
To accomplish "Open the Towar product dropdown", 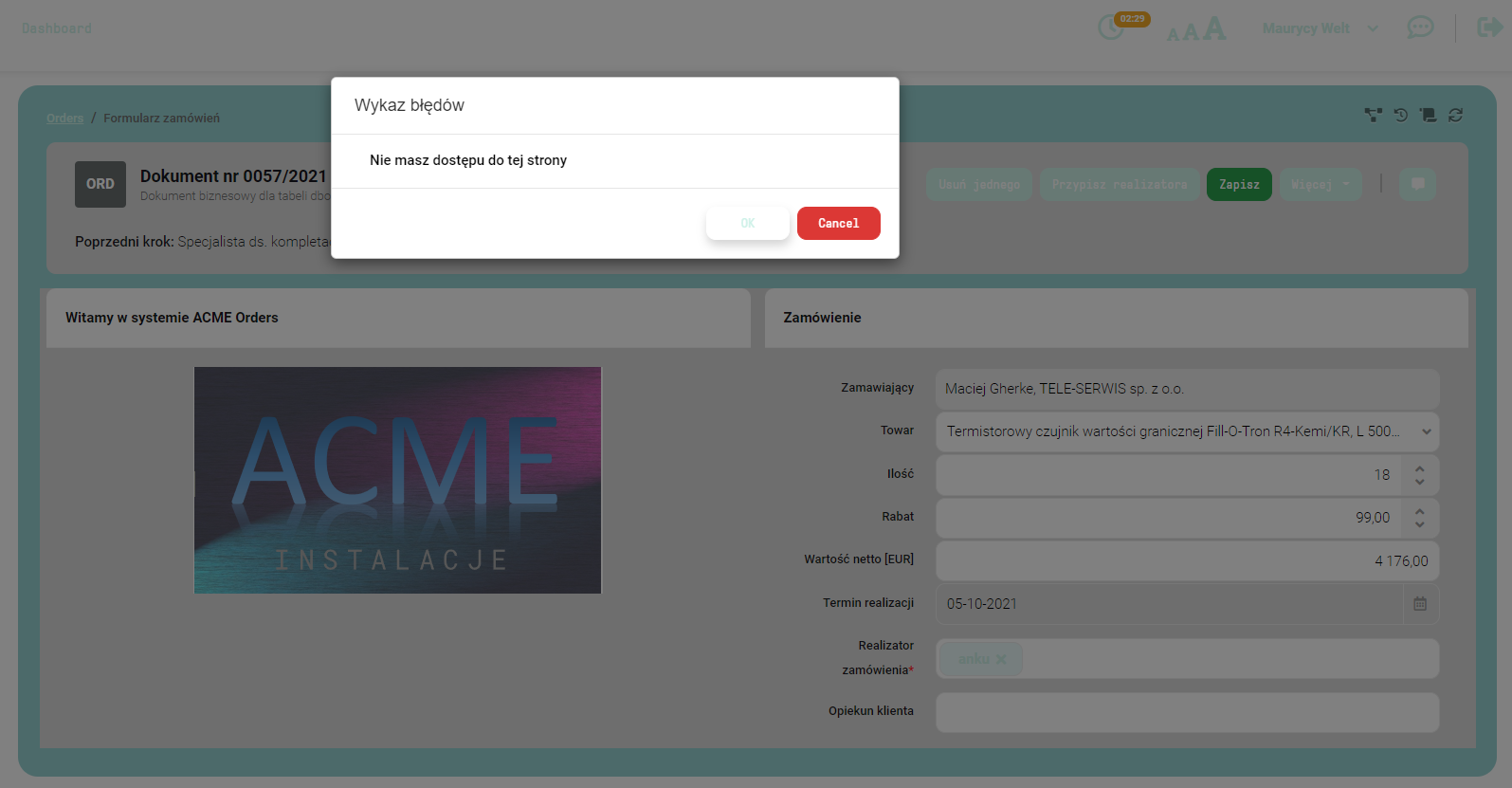I will 1426,431.
